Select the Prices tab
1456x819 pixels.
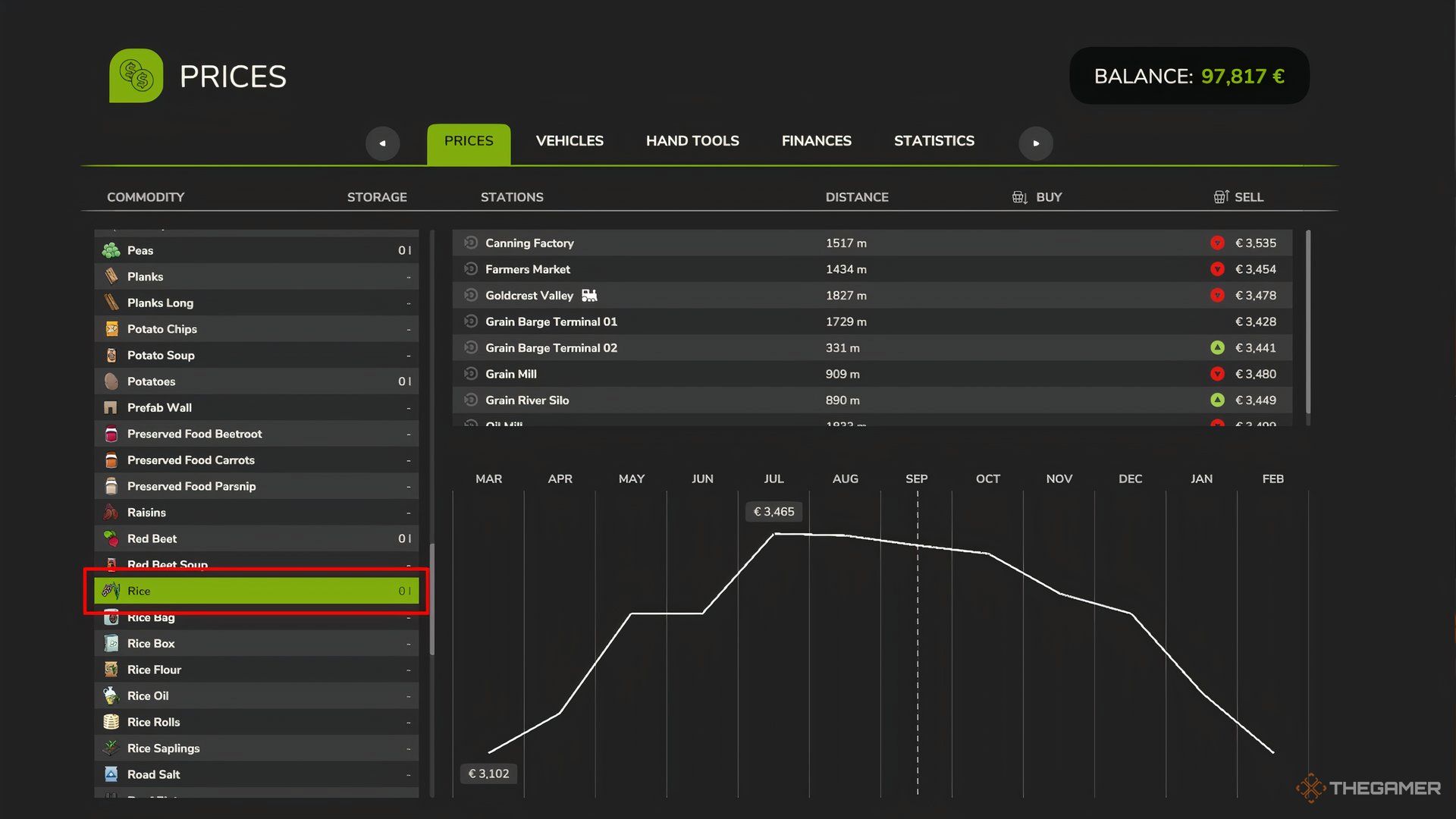pos(469,144)
